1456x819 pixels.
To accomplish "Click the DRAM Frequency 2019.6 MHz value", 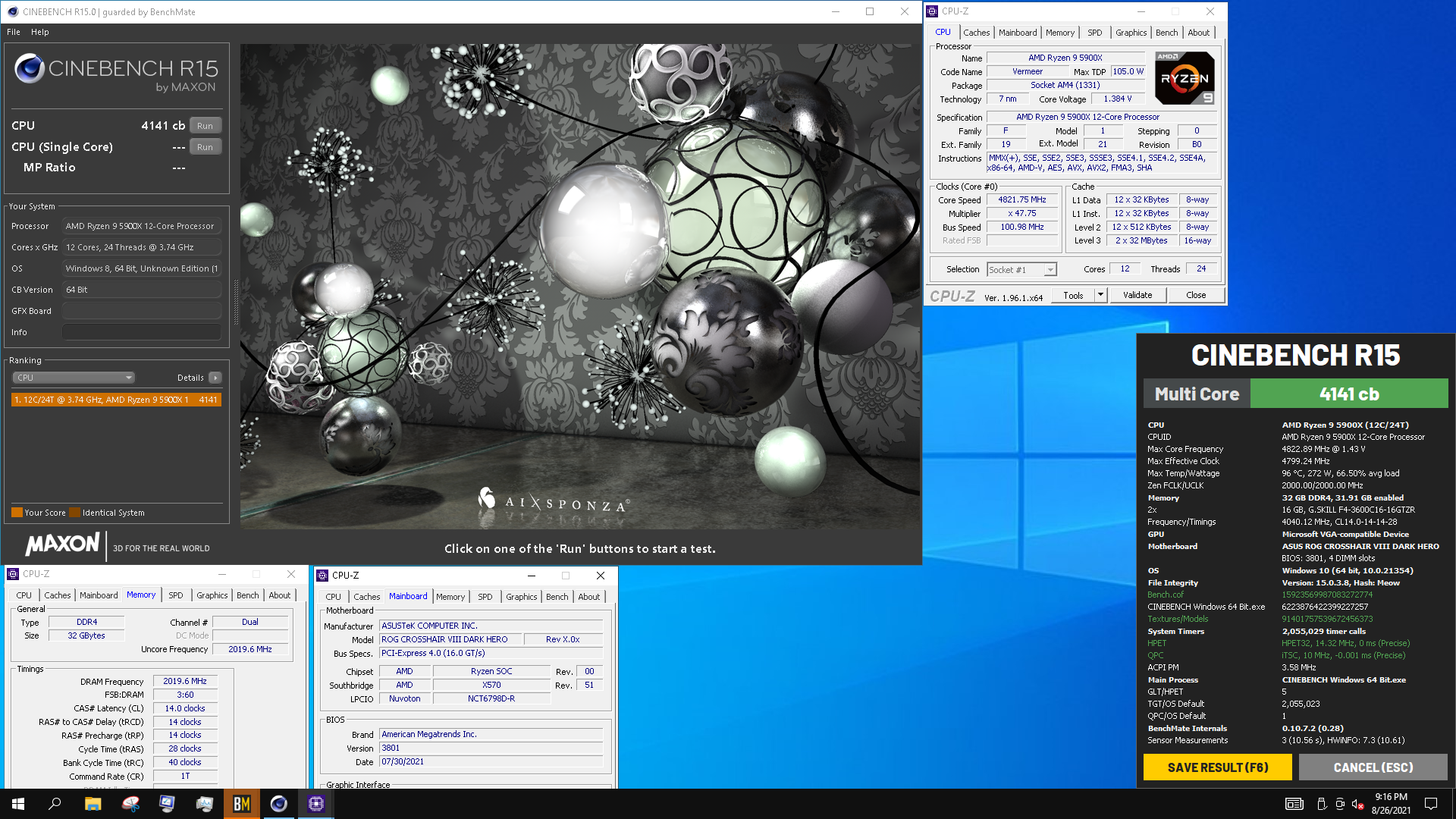I will pos(185,681).
